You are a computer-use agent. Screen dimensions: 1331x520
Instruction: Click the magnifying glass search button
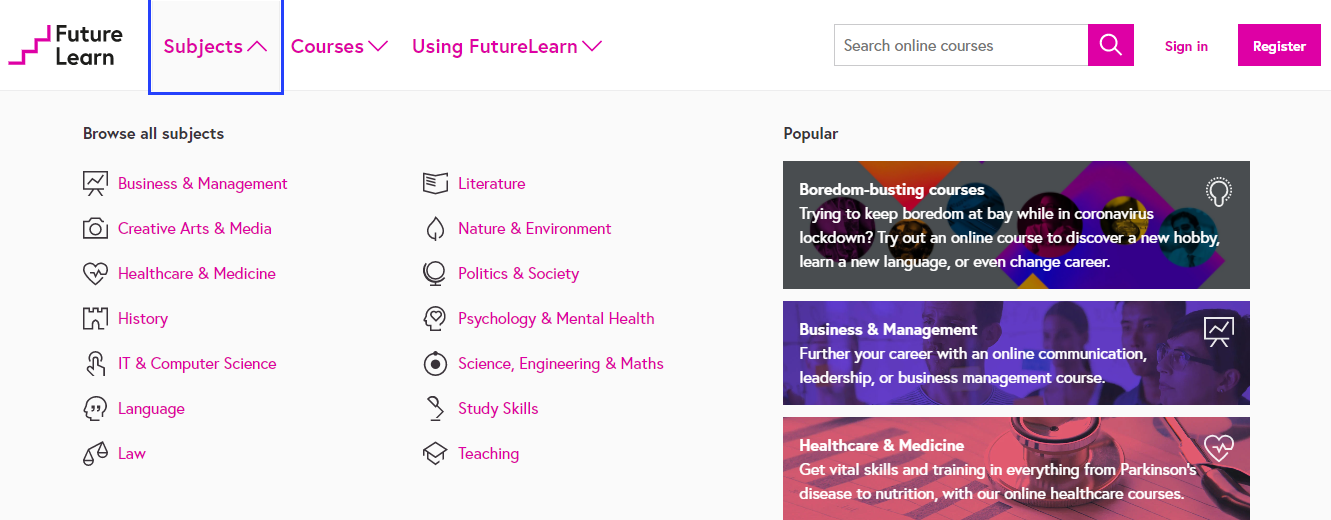pos(1110,45)
